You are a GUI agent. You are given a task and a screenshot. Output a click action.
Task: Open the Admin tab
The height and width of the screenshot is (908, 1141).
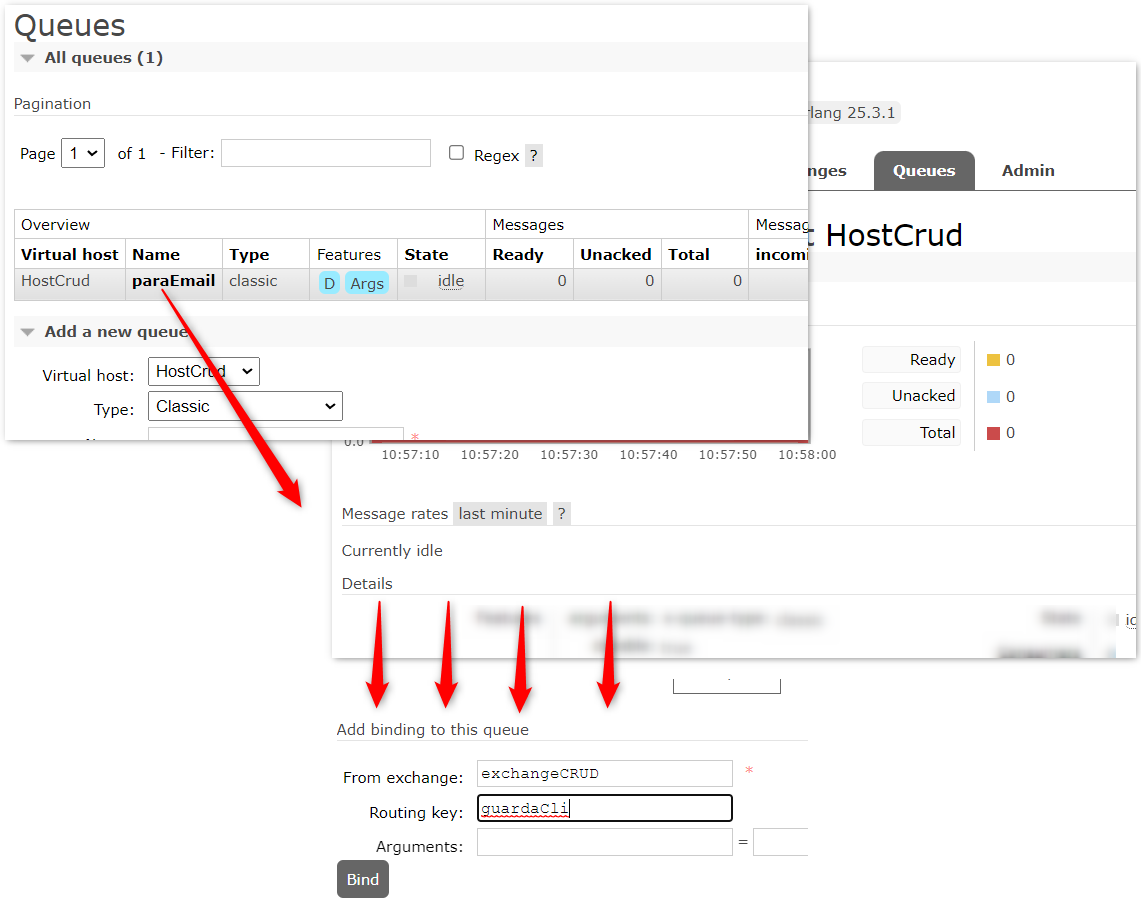pyautogui.click(x=1028, y=171)
